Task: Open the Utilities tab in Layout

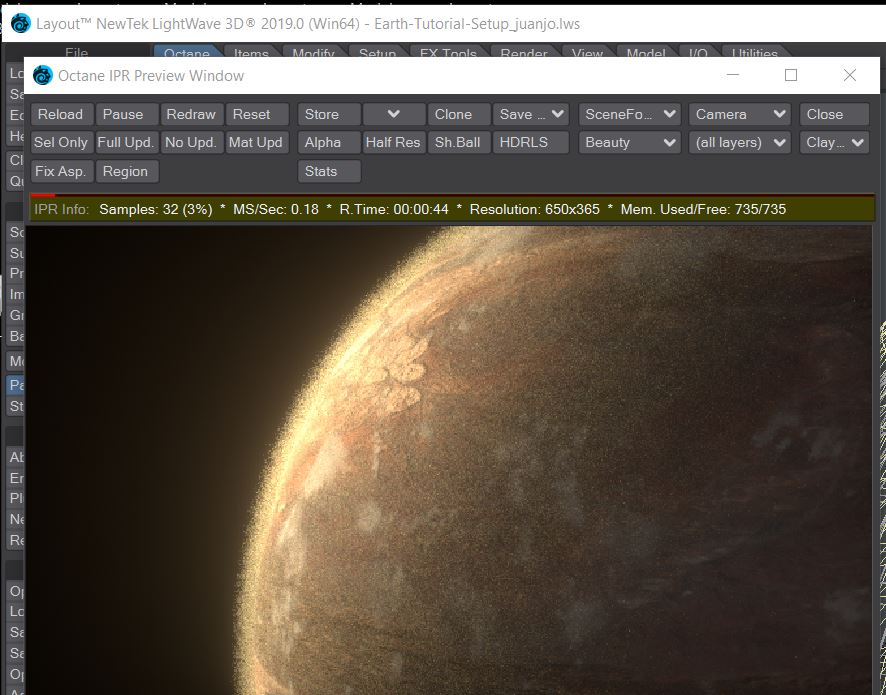Action: coord(754,52)
